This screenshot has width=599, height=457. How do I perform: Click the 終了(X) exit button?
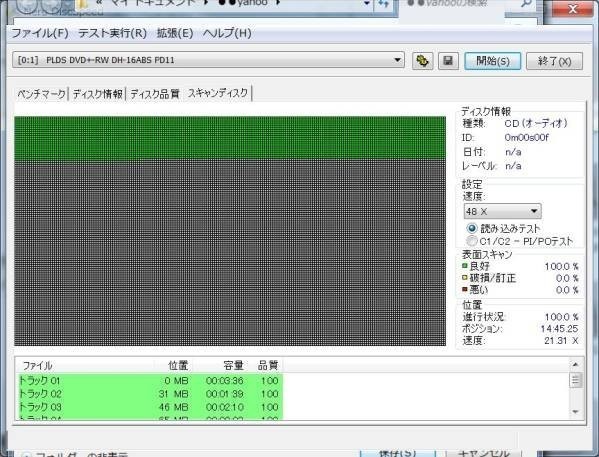(554, 61)
